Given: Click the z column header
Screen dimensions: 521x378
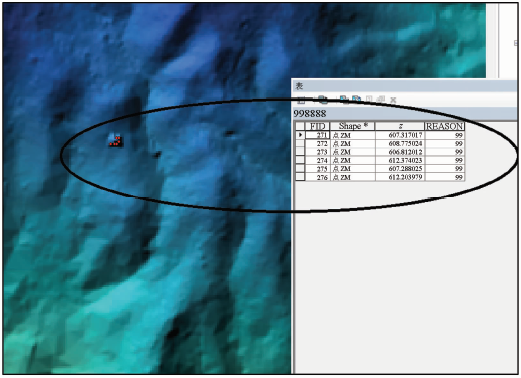Looking at the screenshot, I should (400, 126).
